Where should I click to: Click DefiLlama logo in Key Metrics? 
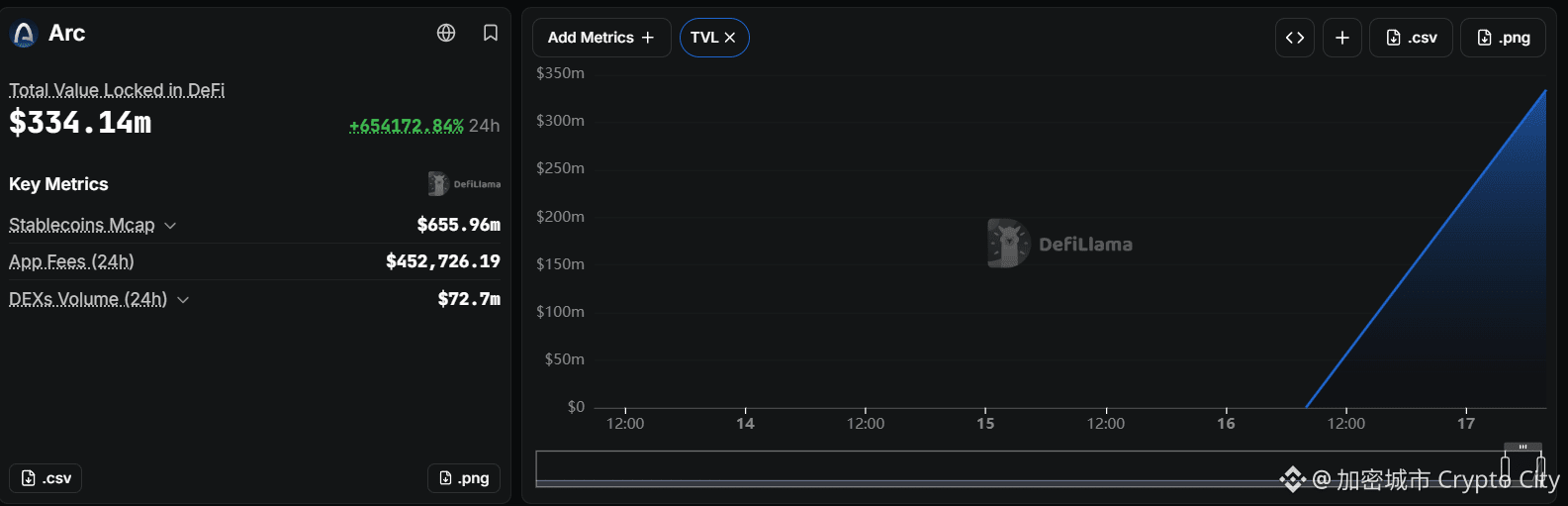pos(464,184)
